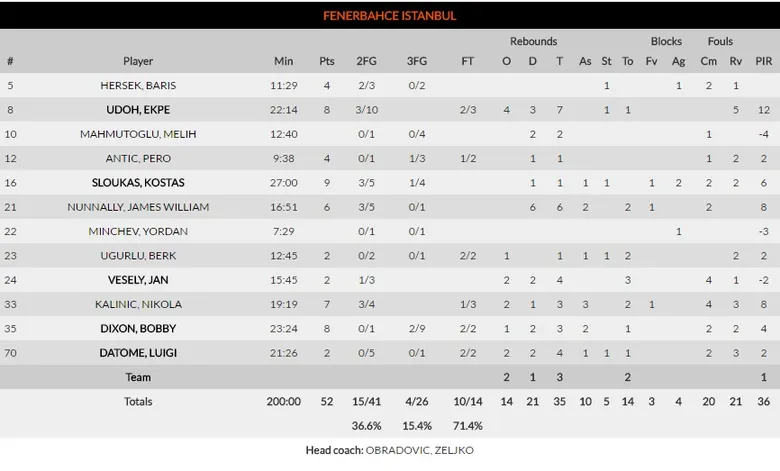Open DIXON, BOBBY player page
The height and width of the screenshot is (471, 780).
pyautogui.click(x=138, y=328)
